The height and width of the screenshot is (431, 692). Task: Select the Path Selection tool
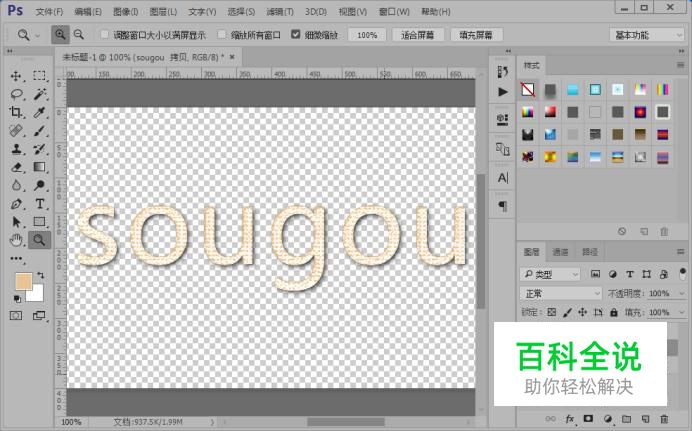point(16,222)
